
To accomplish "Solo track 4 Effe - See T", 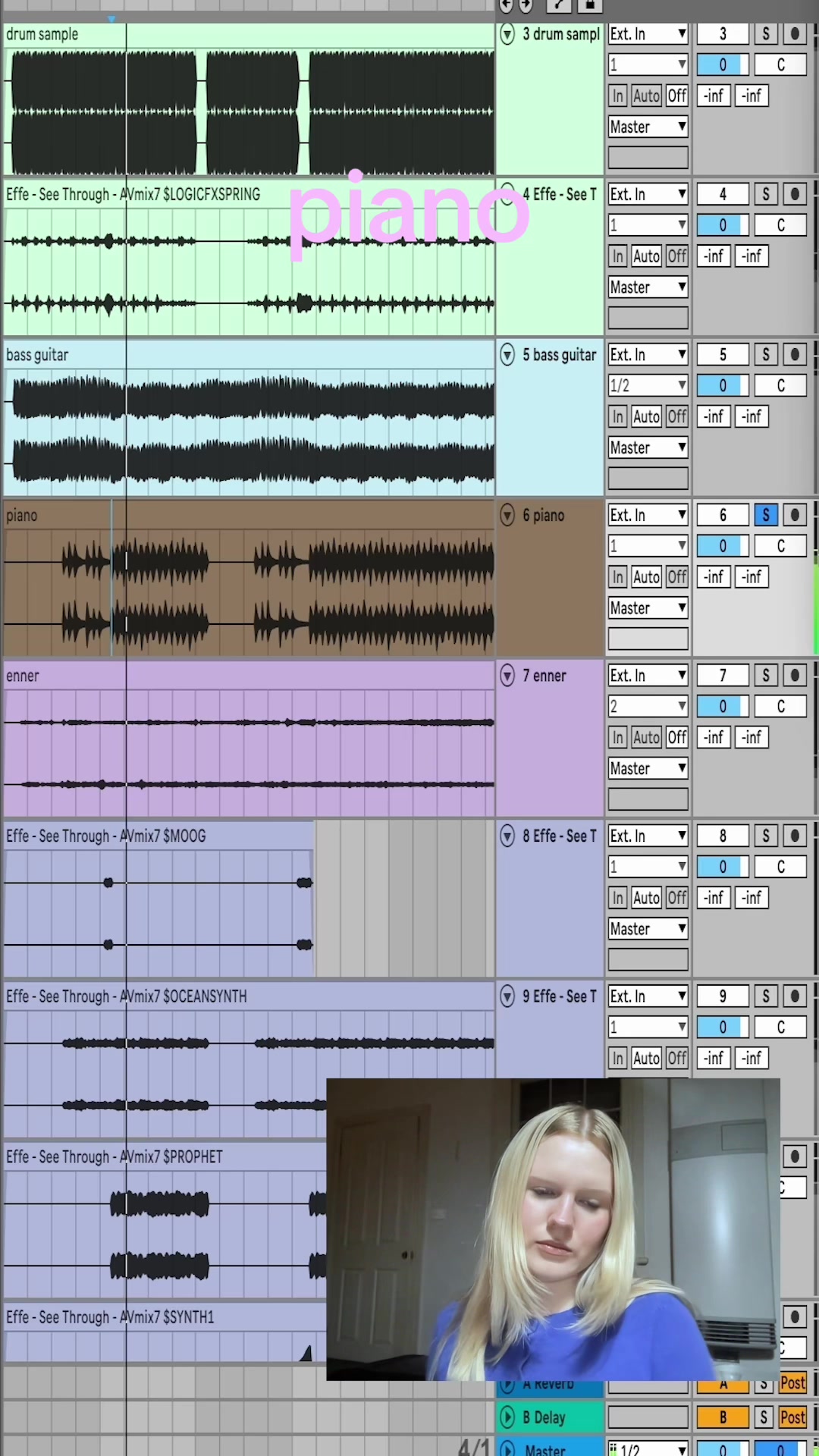I will tap(766, 194).
